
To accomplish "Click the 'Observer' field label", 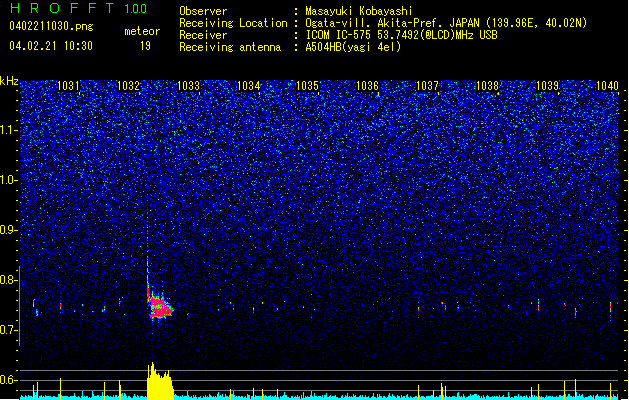I will [203, 11].
